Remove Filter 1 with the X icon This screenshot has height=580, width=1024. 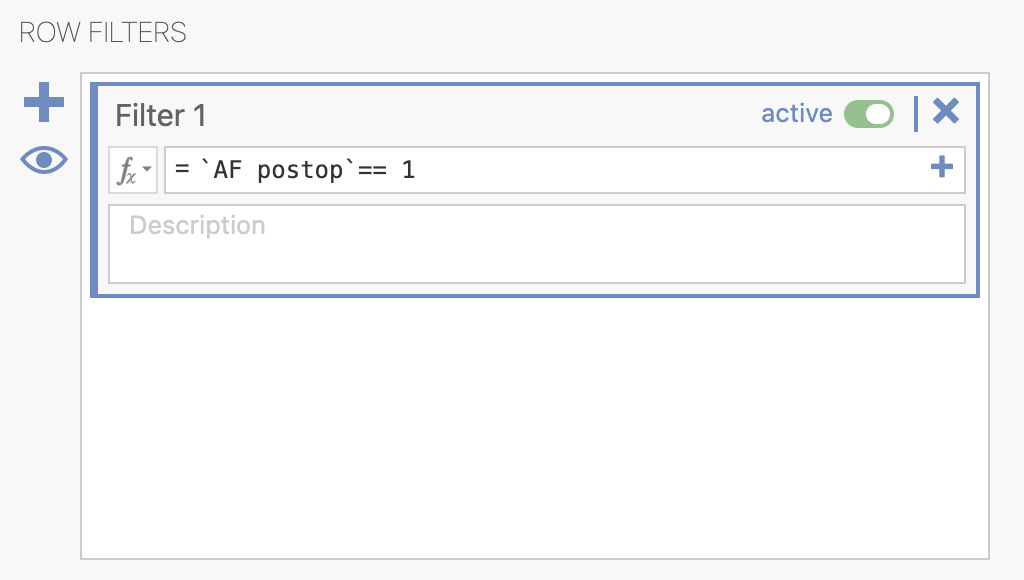pos(946,111)
